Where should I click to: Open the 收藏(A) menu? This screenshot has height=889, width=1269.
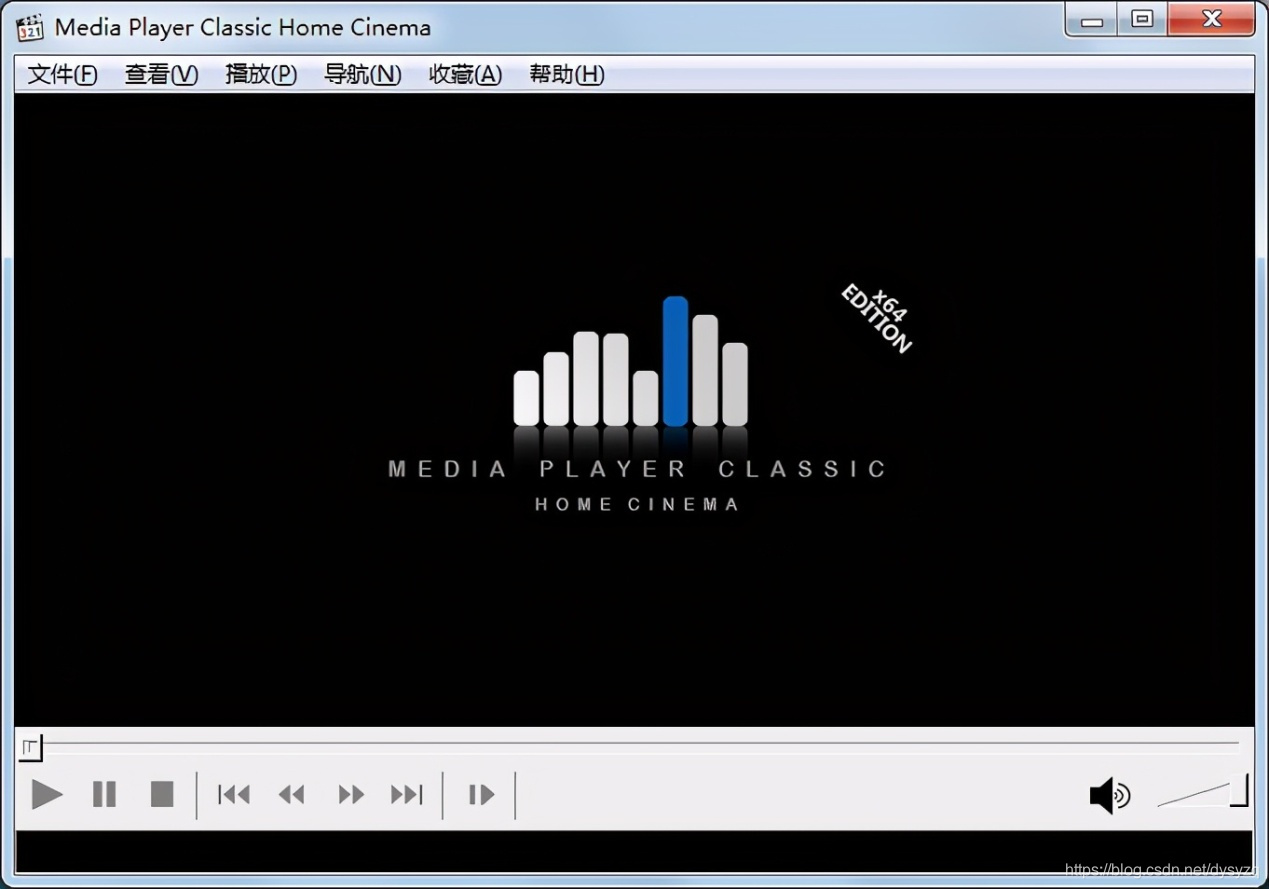(x=465, y=75)
